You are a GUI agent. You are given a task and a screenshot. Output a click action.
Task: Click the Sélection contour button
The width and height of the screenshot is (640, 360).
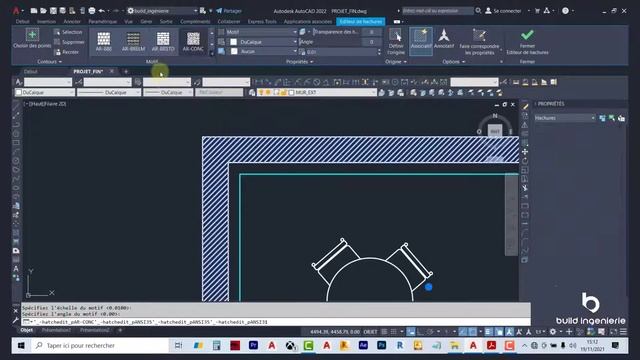click(68, 32)
